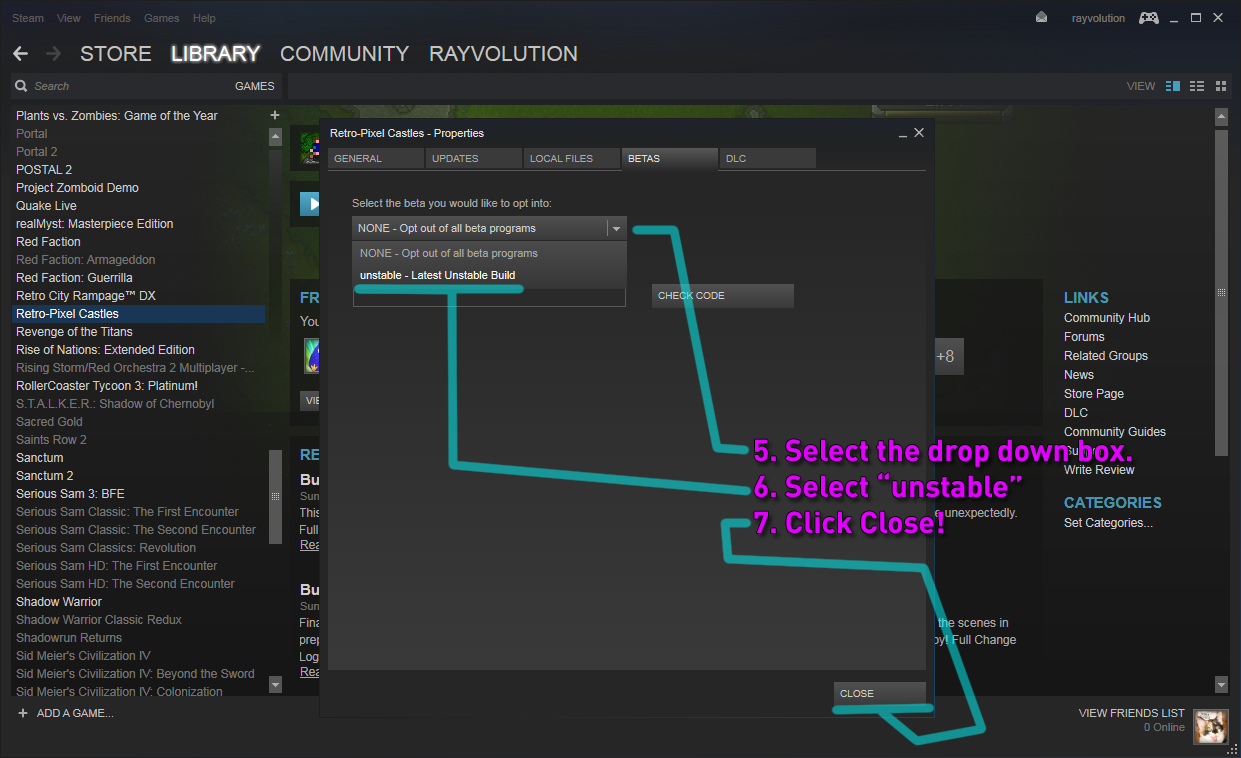The image size is (1241, 758).
Task: Open the DLC link under Links
Action: point(1076,413)
